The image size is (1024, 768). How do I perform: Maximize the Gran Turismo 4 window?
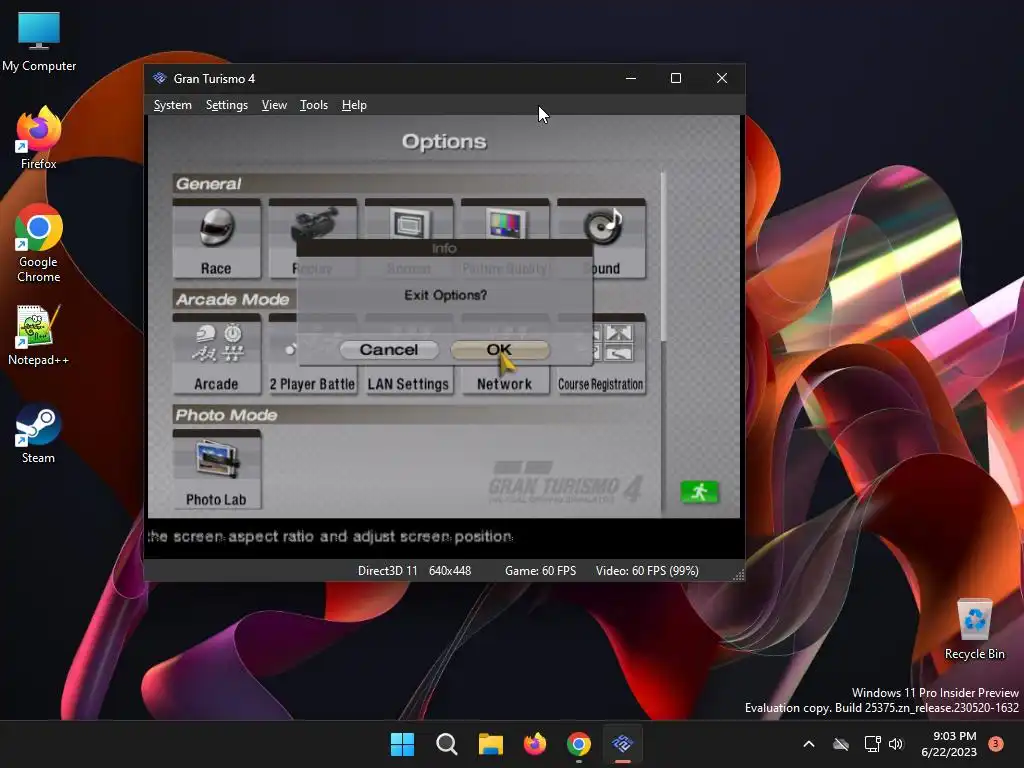[x=676, y=78]
